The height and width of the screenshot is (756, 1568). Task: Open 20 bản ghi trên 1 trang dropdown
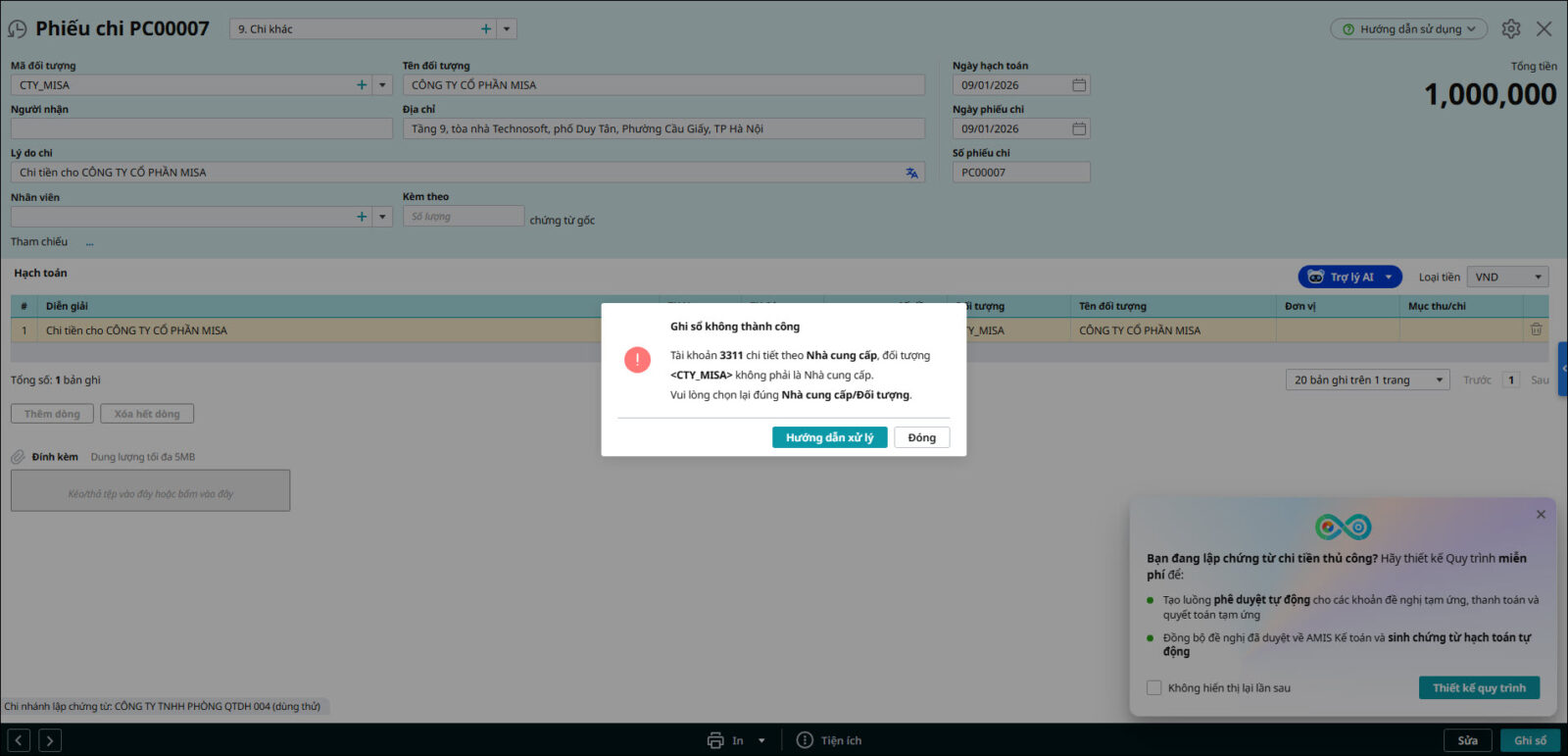(1366, 380)
